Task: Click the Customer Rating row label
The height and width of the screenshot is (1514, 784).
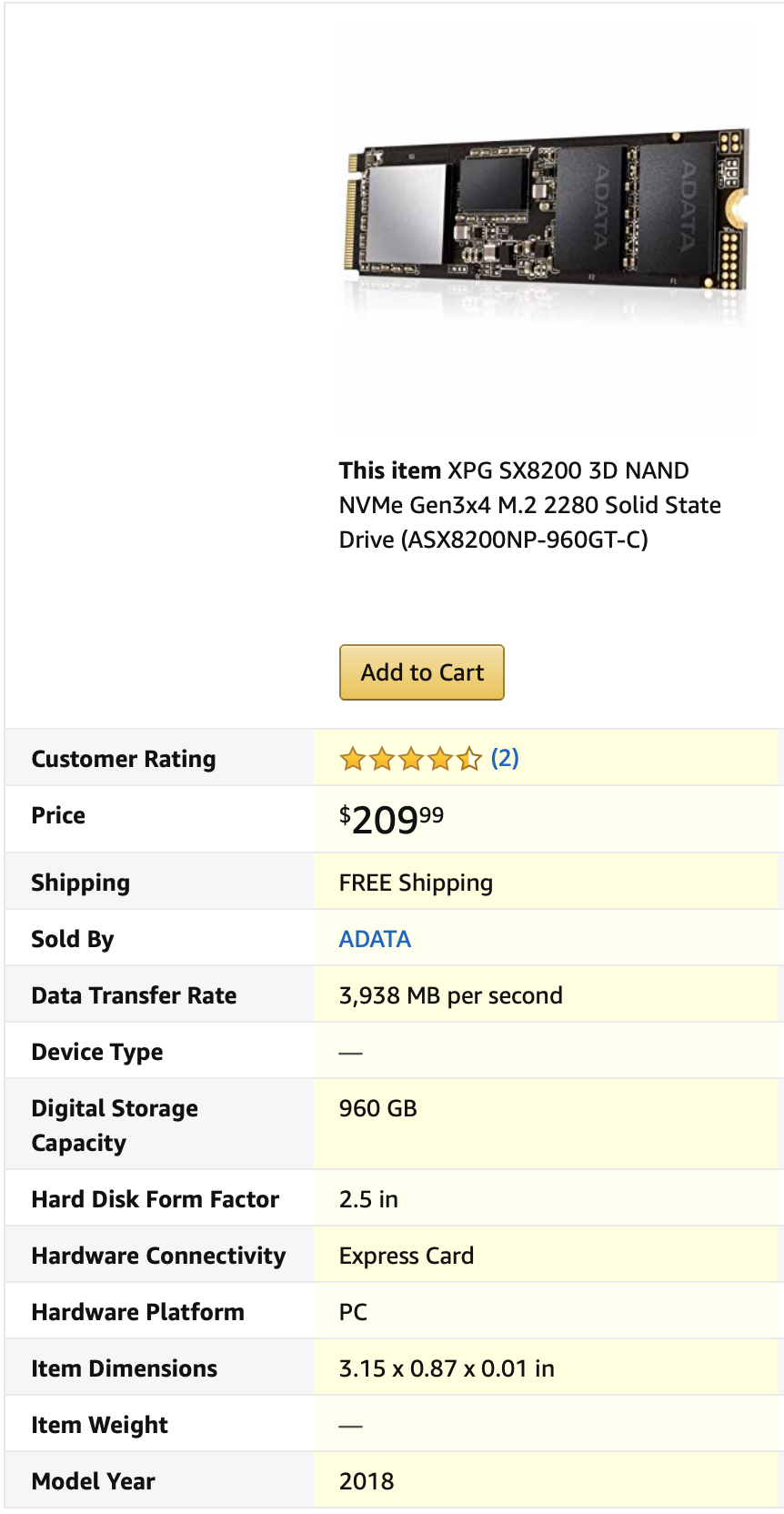Action: 124,759
